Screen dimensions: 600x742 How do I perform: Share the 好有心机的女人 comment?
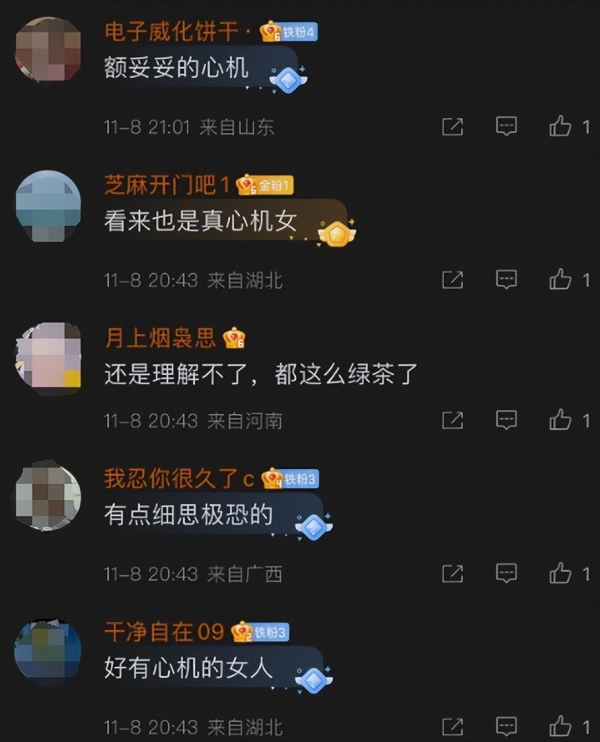point(452,726)
